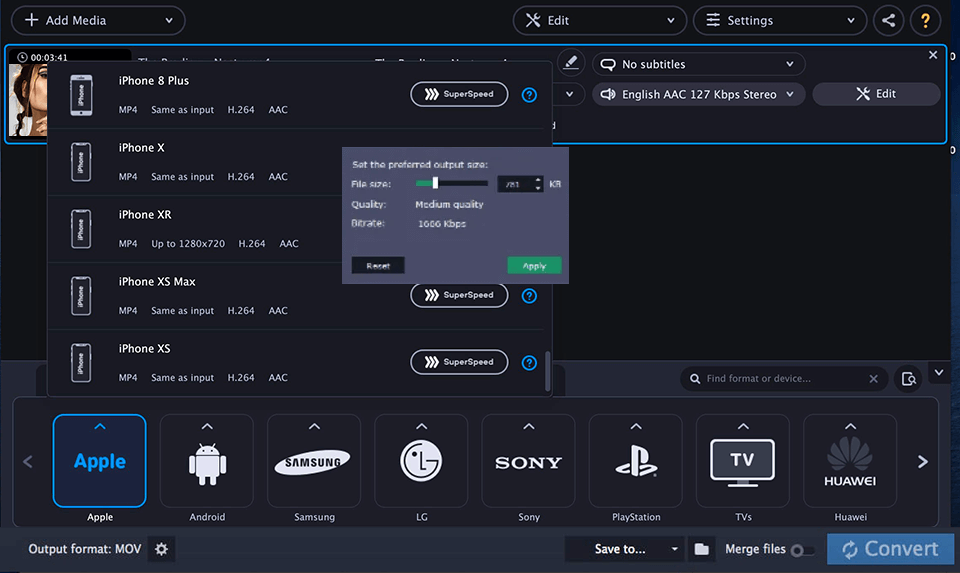Decrease file size with stepper down arrow
Image resolution: width=960 pixels, height=573 pixels.
click(x=538, y=188)
